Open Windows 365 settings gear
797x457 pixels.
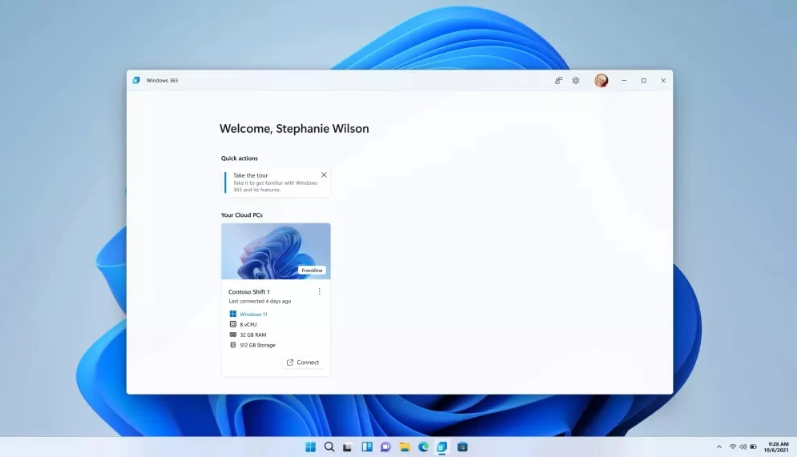coord(575,80)
